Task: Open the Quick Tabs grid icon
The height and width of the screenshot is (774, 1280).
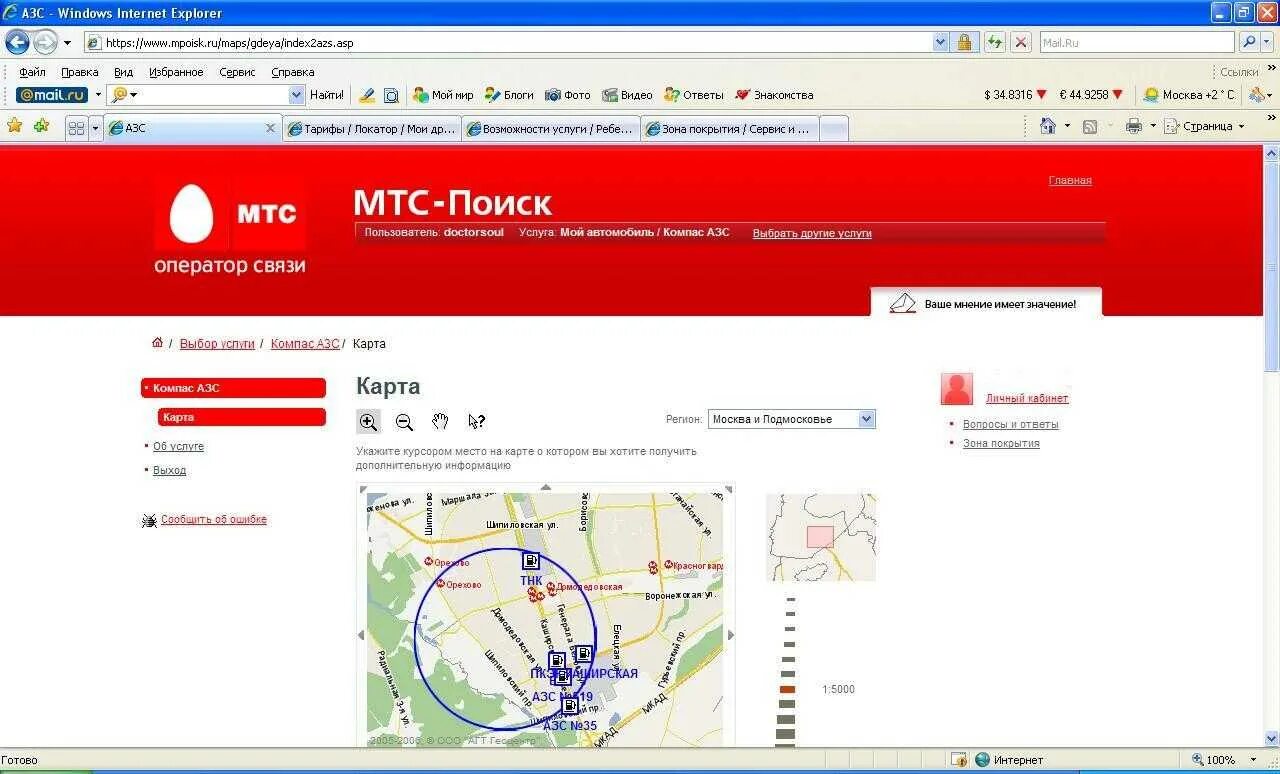Action: (x=77, y=128)
